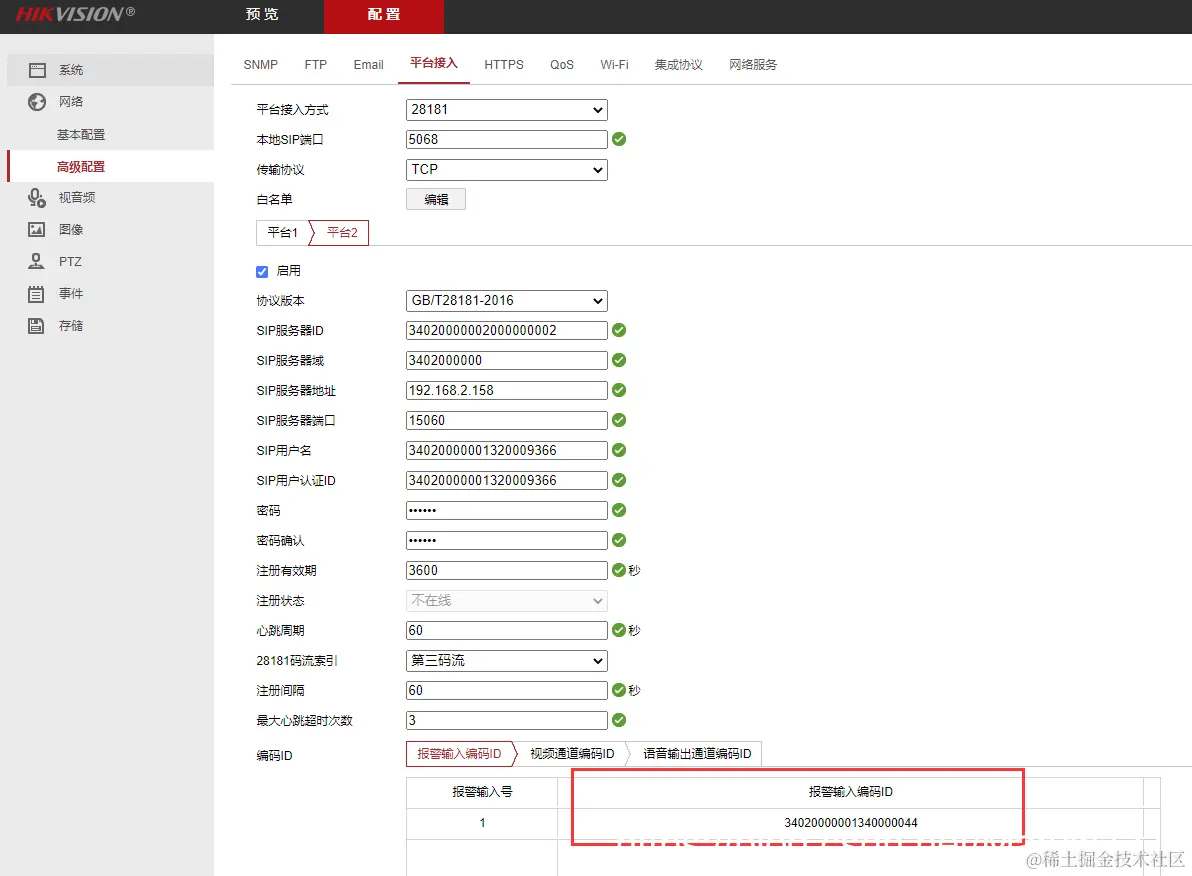Image resolution: width=1192 pixels, height=876 pixels.
Task: Switch to the 平台1 tab
Action: tap(281, 232)
